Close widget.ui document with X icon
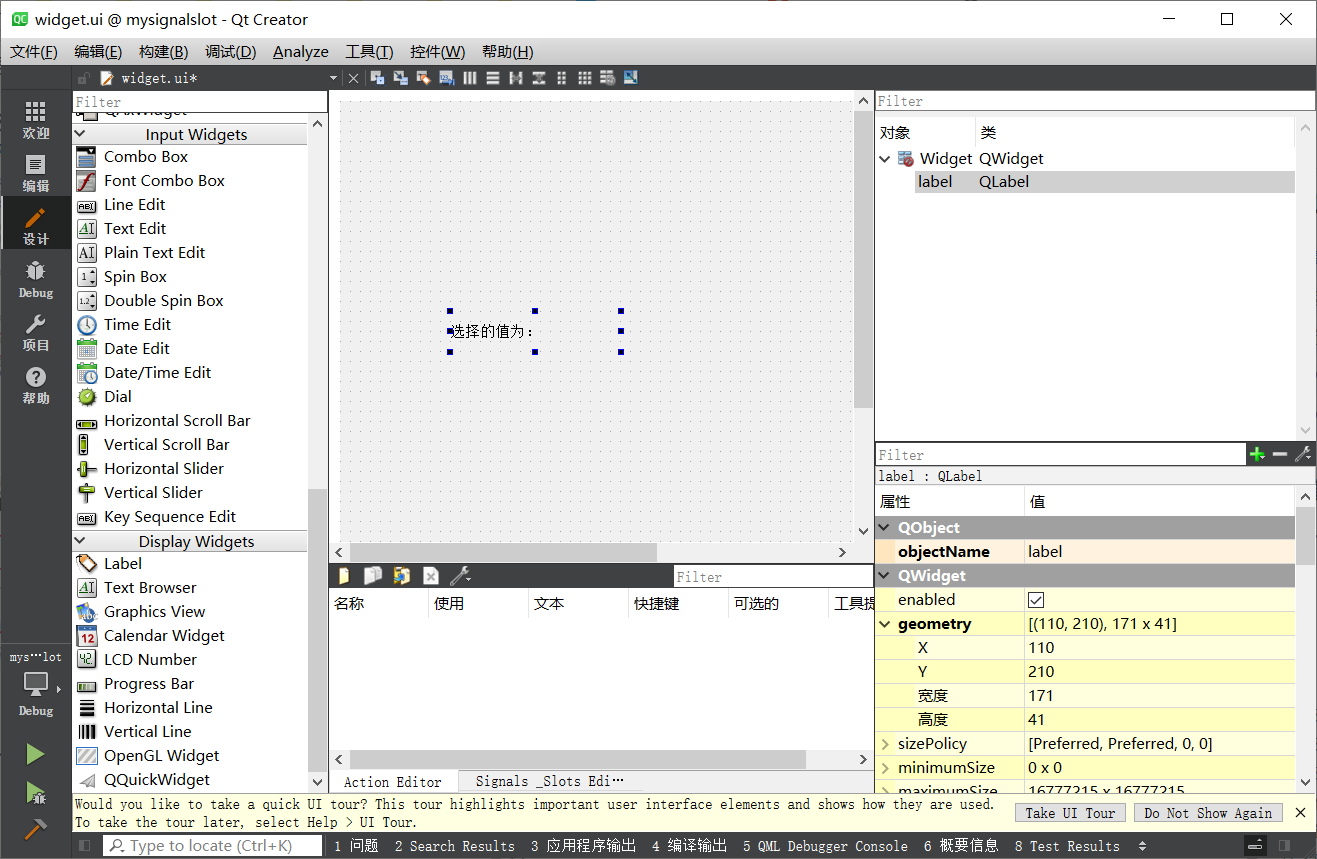 (353, 78)
